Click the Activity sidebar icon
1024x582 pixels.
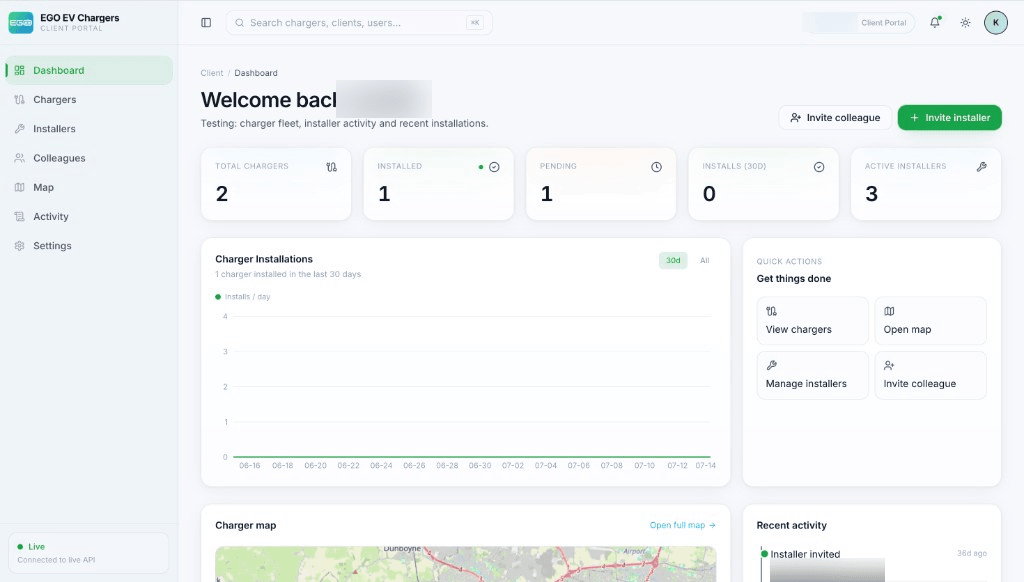[x=20, y=217]
